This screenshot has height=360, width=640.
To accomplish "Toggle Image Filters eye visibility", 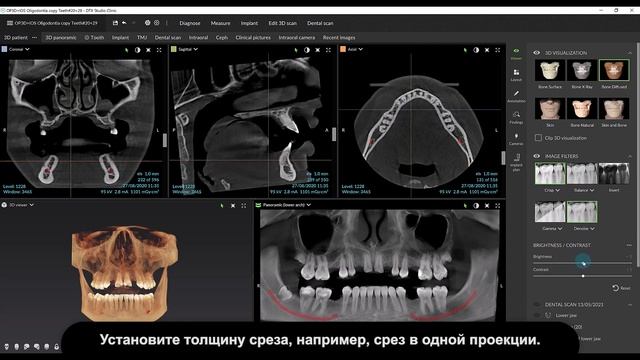I will coord(537,156).
